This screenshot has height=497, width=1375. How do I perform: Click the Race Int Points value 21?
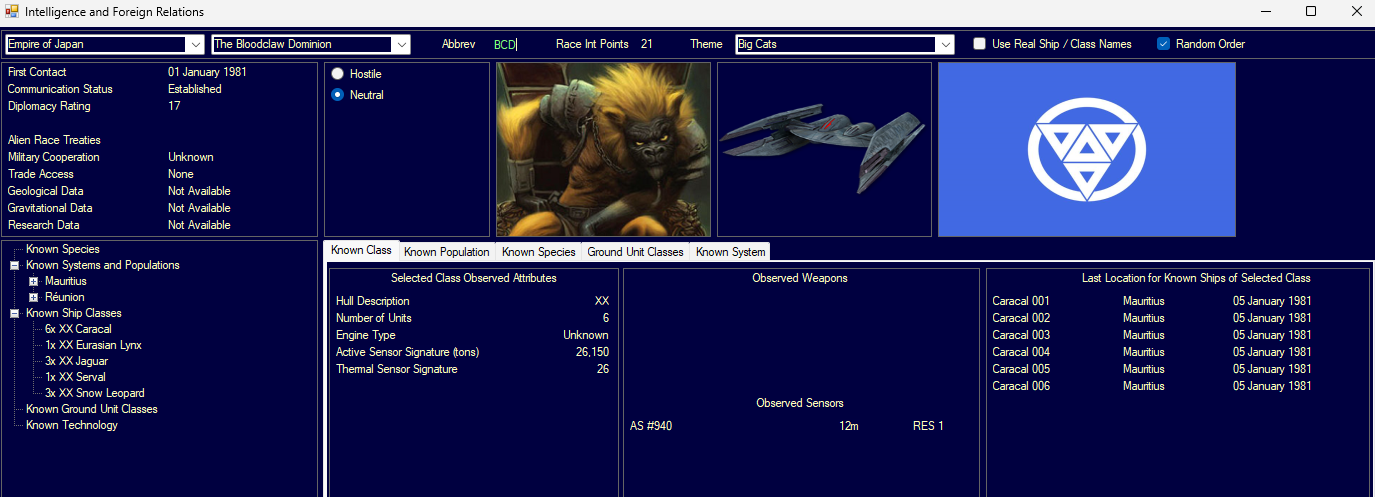point(646,44)
